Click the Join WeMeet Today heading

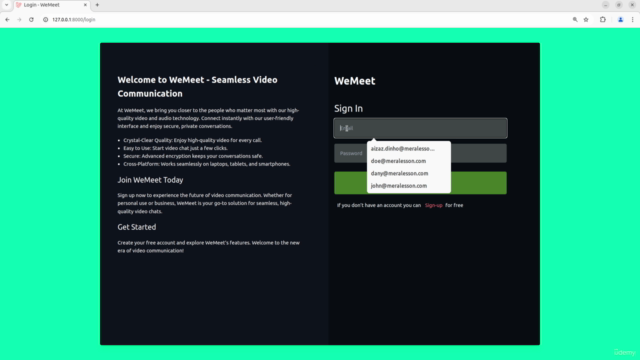pos(150,180)
